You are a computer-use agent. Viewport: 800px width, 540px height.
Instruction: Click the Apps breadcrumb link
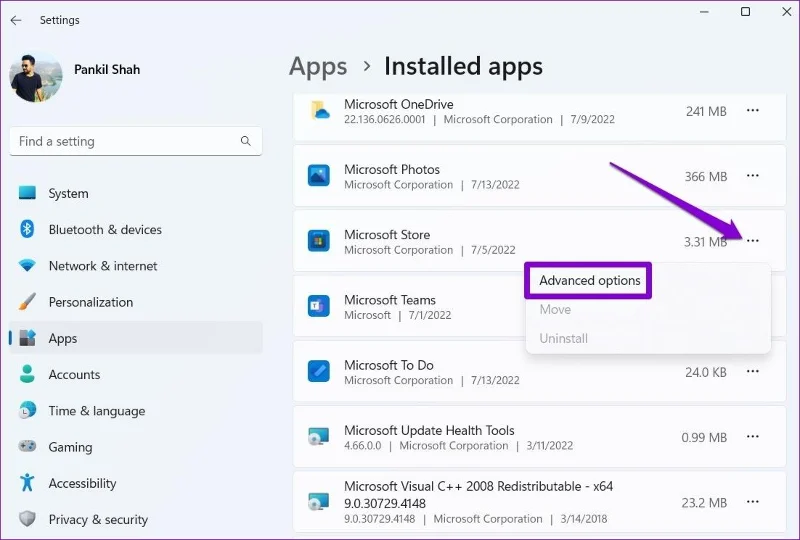click(318, 67)
